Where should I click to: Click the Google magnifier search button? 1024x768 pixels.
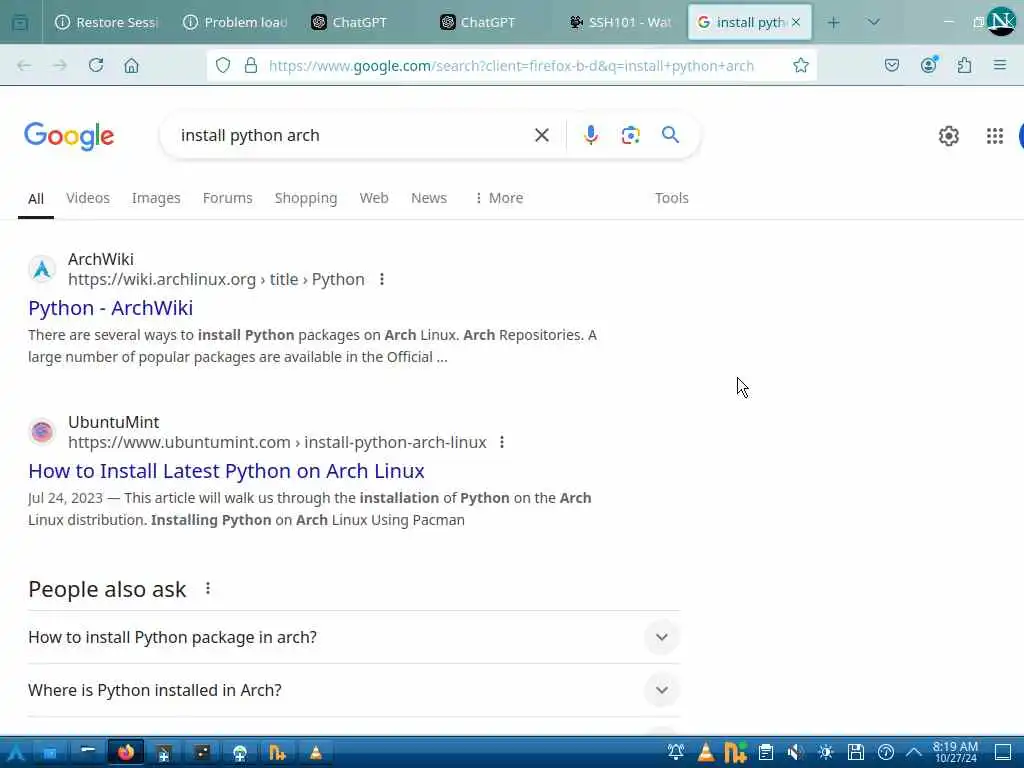click(670, 135)
